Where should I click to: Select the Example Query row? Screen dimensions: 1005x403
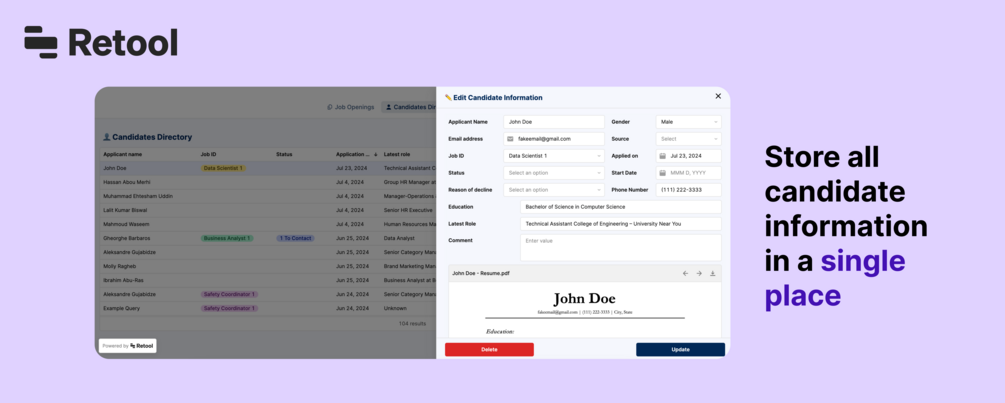(x=267, y=308)
